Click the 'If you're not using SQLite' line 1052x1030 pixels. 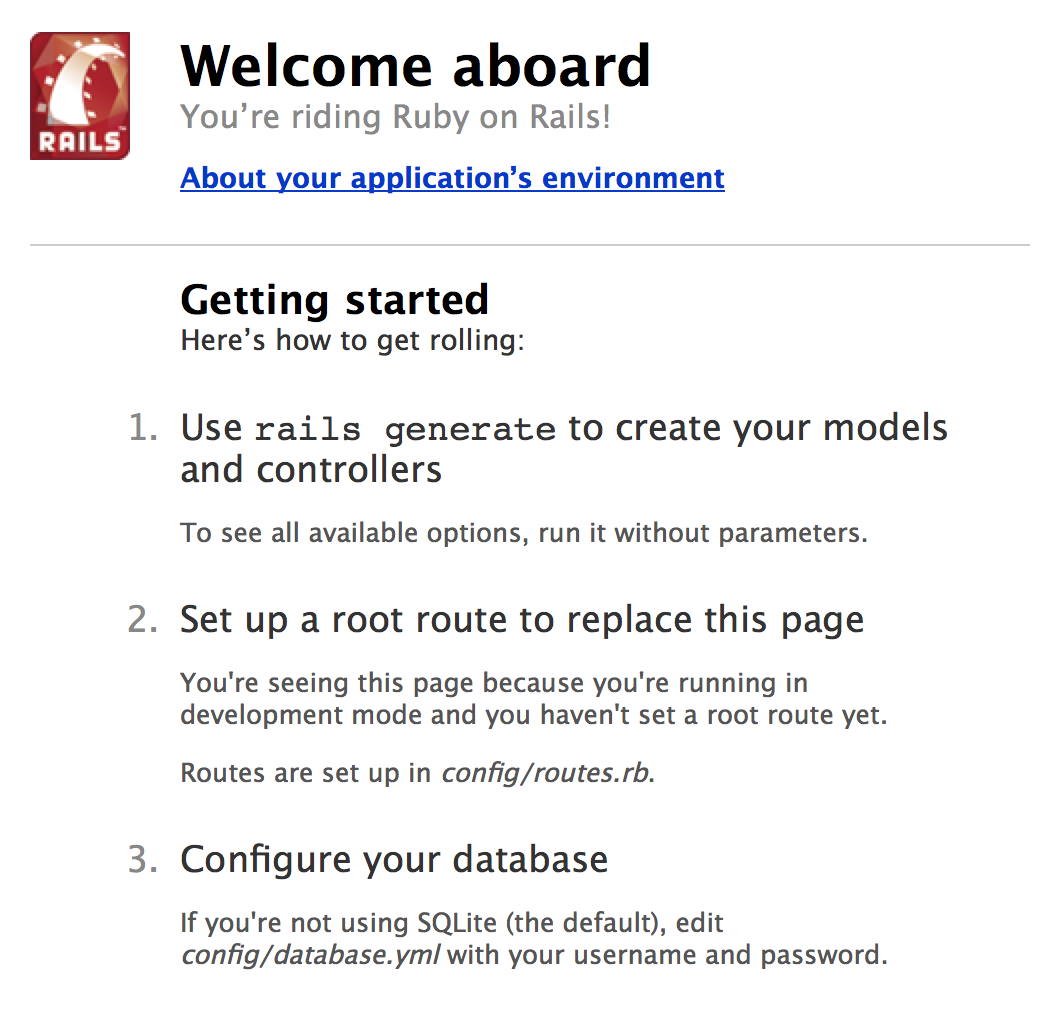pos(452,923)
